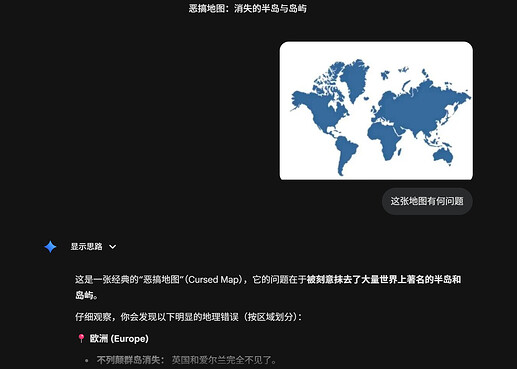Screen dimensions: 517x369
Task: Select the user message 这张地图有何问题
Action: pos(427,201)
